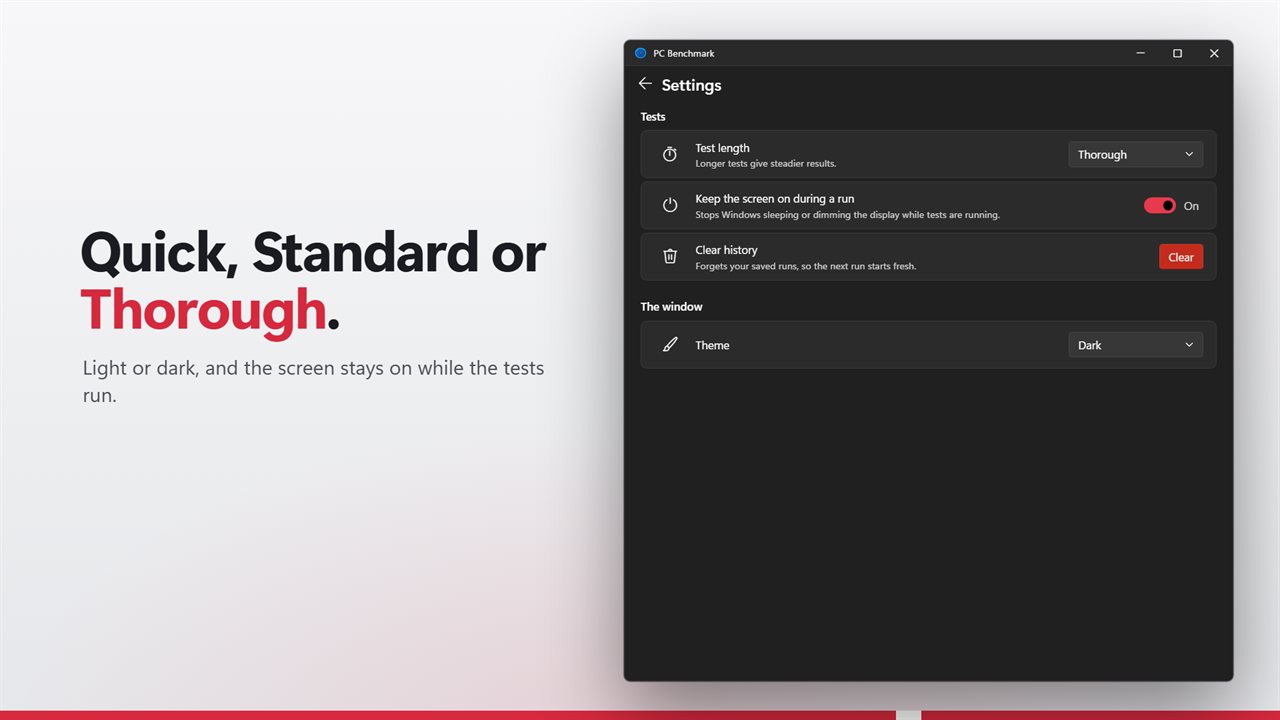This screenshot has width=1280, height=720.
Task: Click the Tests section header
Action: (653, 117)
